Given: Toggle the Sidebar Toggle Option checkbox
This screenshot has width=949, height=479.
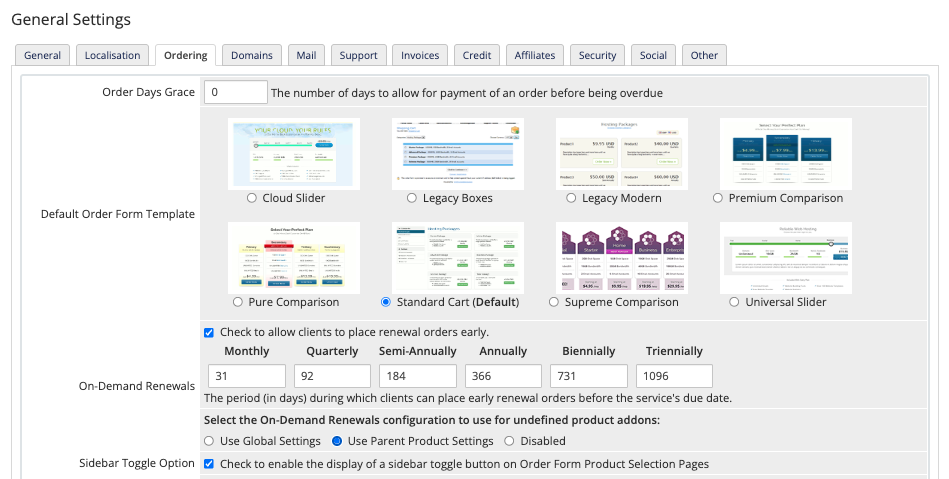Looking at the screenshot, I should (x=209, y=464).
